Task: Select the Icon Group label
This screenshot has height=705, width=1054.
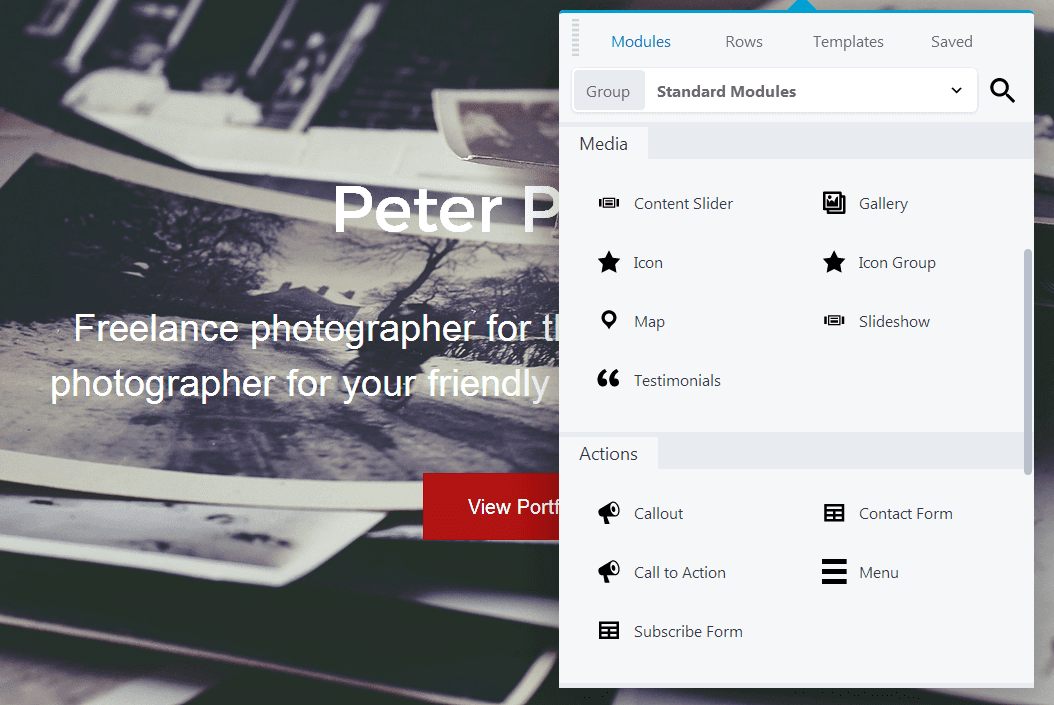Action: [x=897, y=263]
